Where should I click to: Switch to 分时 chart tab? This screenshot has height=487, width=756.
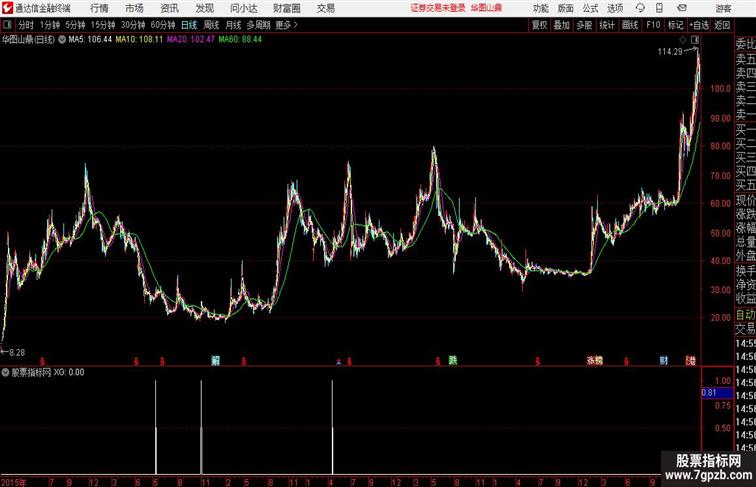tap(26, 25)
